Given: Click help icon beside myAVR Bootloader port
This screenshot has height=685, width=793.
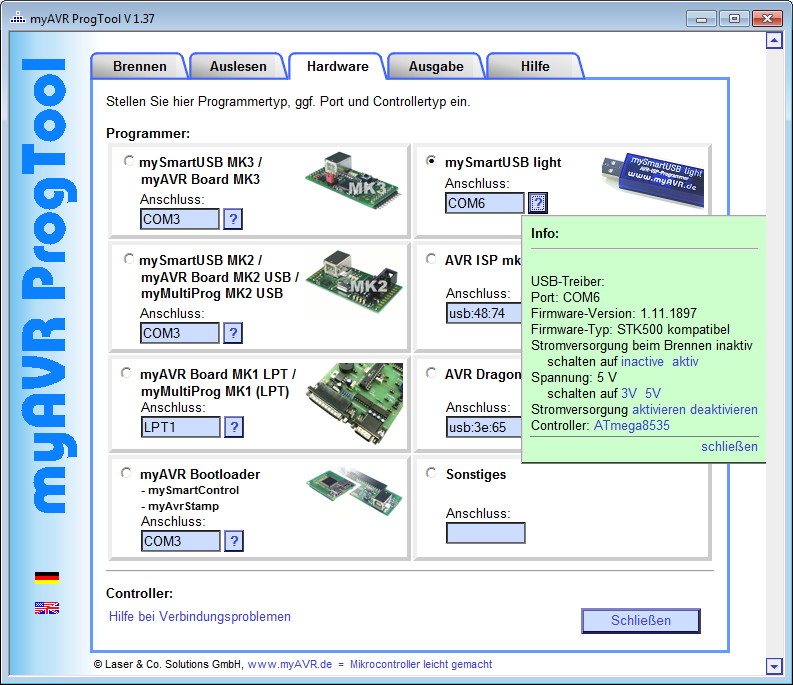Looking at the screenshot, I should [233, 541].
